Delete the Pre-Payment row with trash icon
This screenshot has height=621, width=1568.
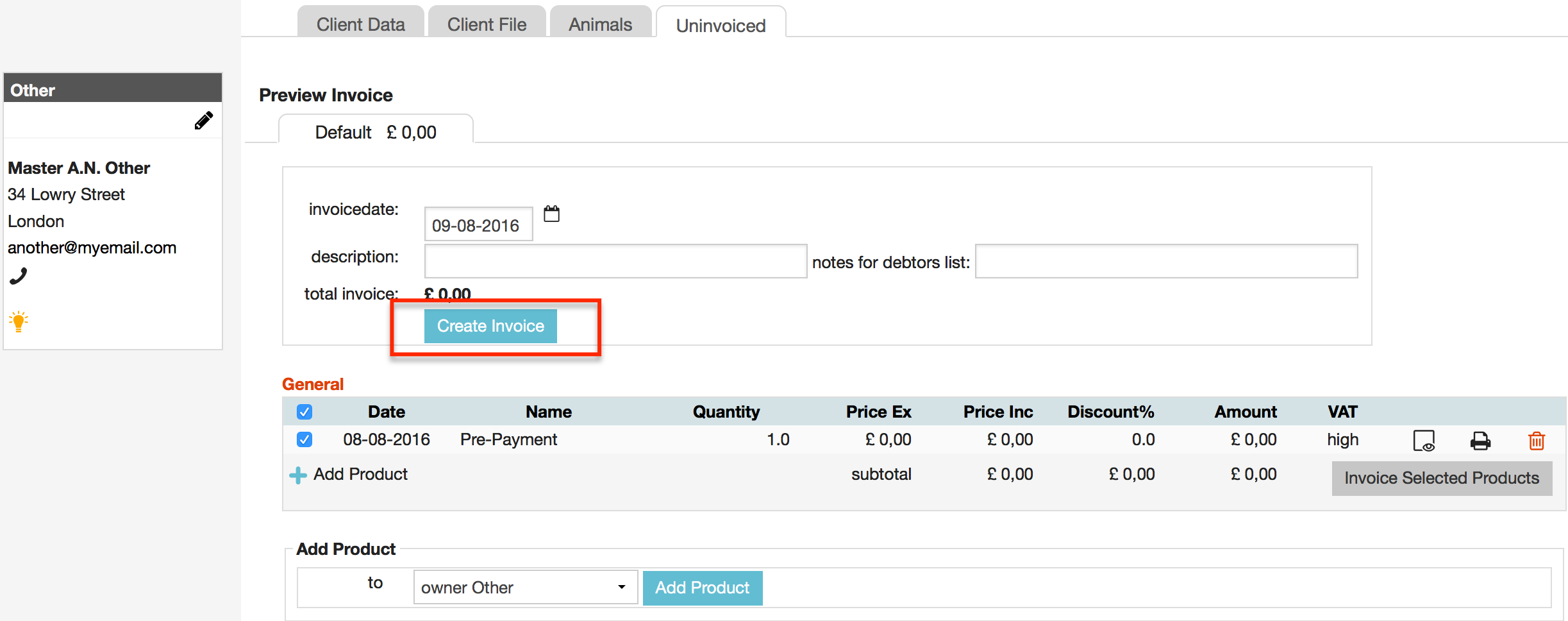1536,441
